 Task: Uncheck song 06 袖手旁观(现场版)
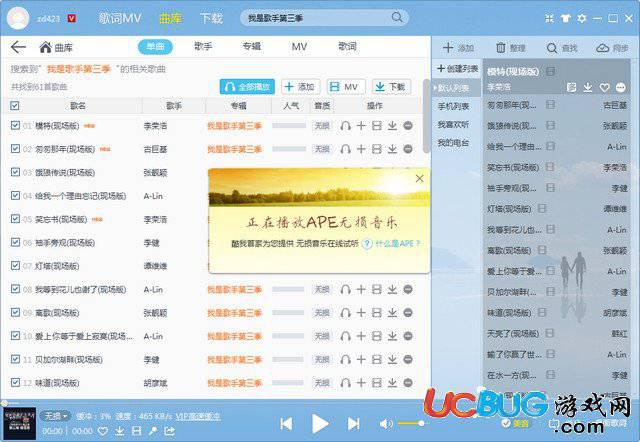click(x=15, y=242)
